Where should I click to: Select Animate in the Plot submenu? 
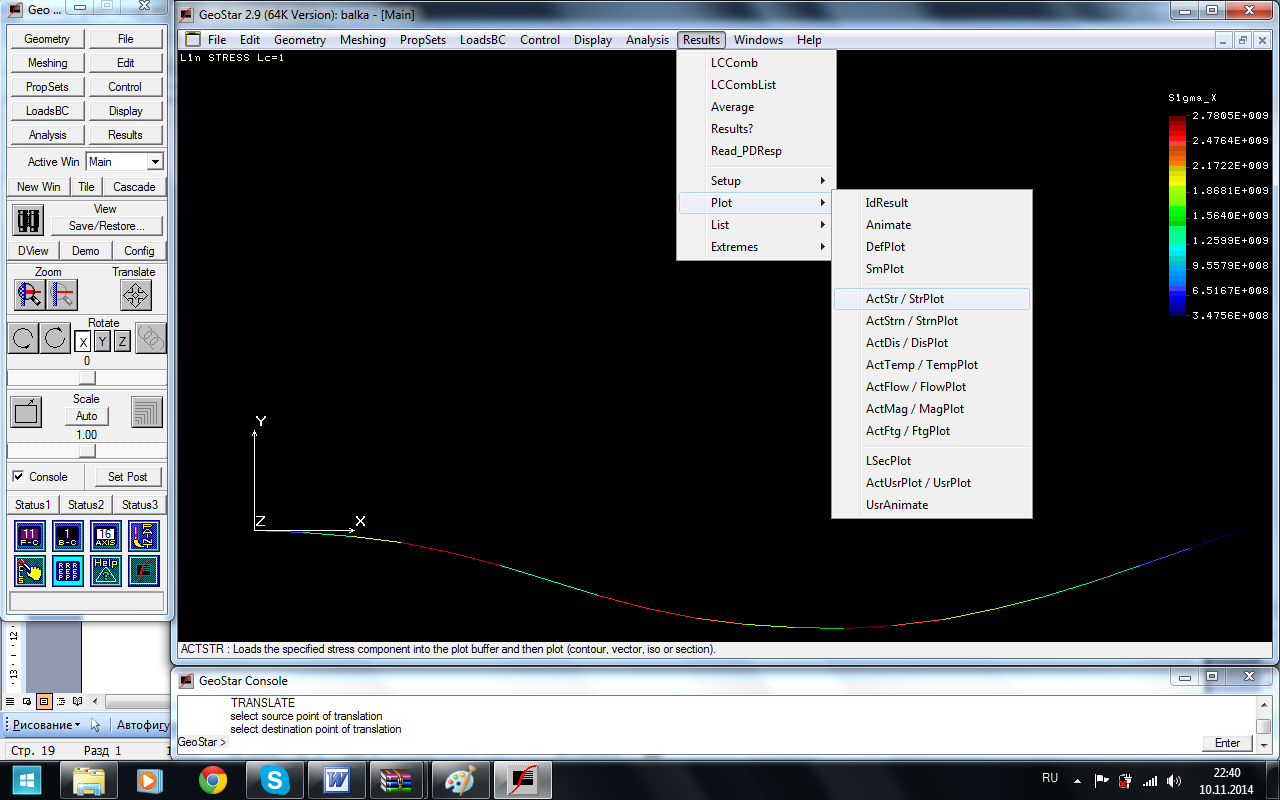coord(932,225)
